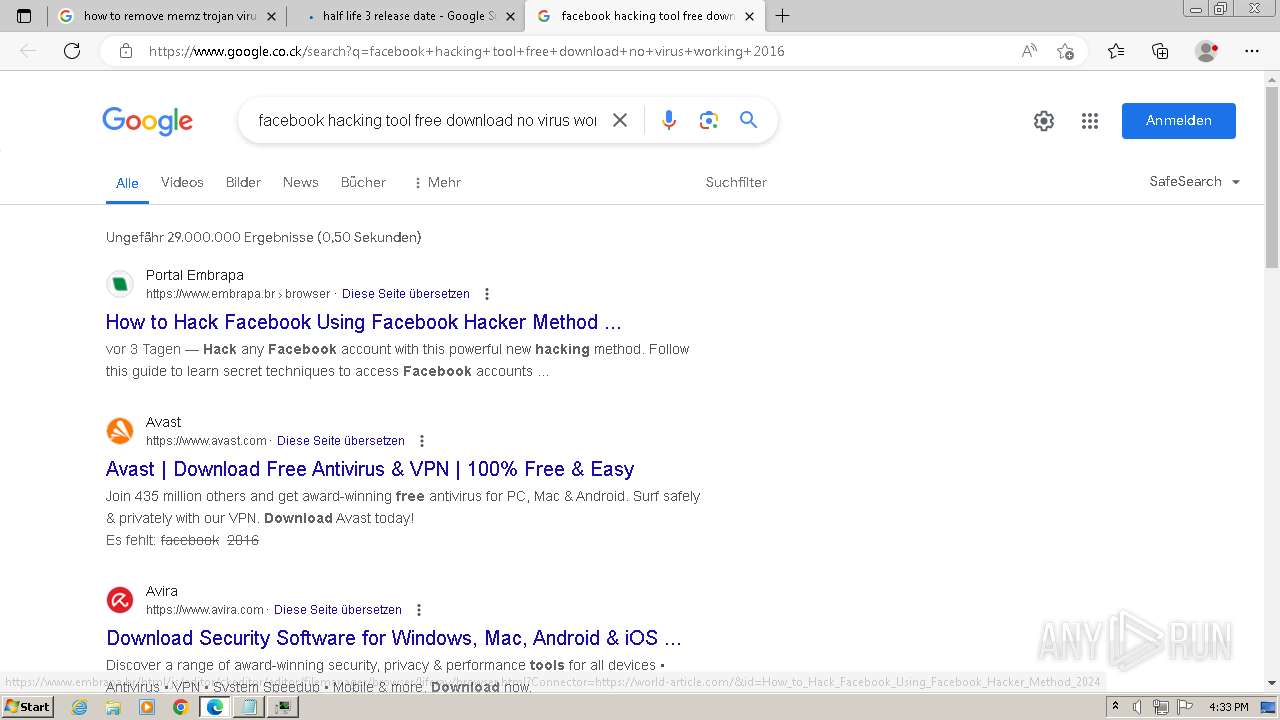
Task: Click the Anmelden sign-in button
Action: pos(1179,121)
